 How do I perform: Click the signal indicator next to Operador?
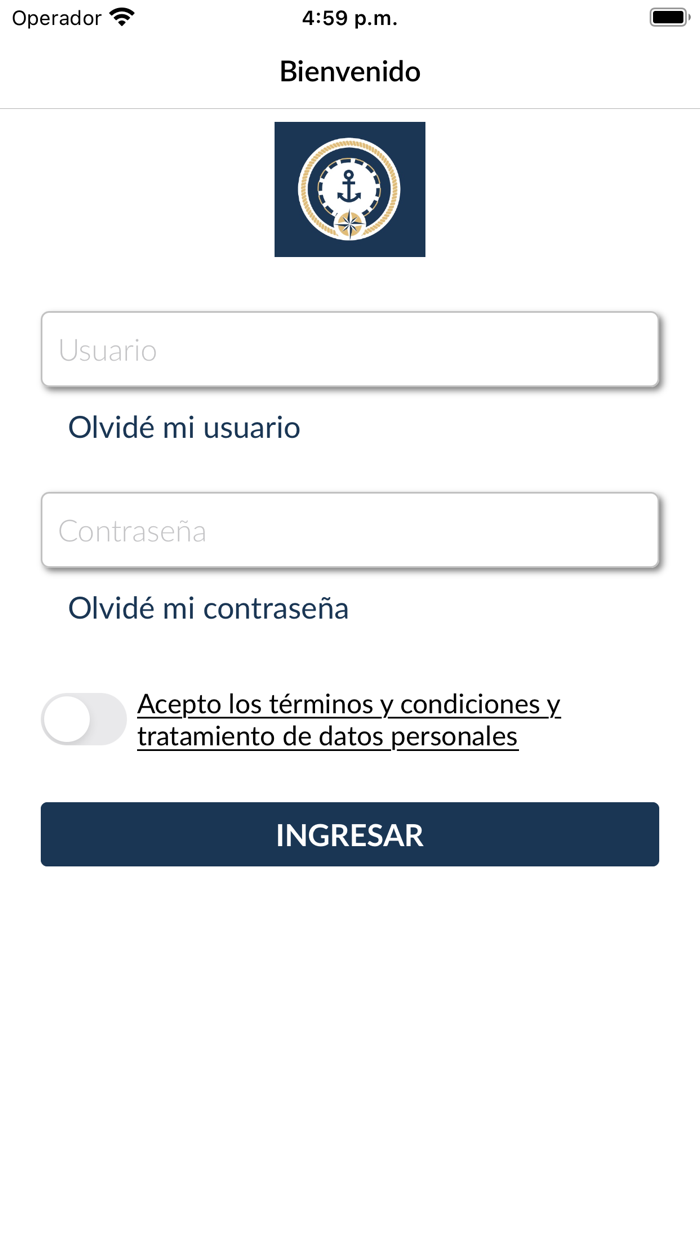coord(122,16)
